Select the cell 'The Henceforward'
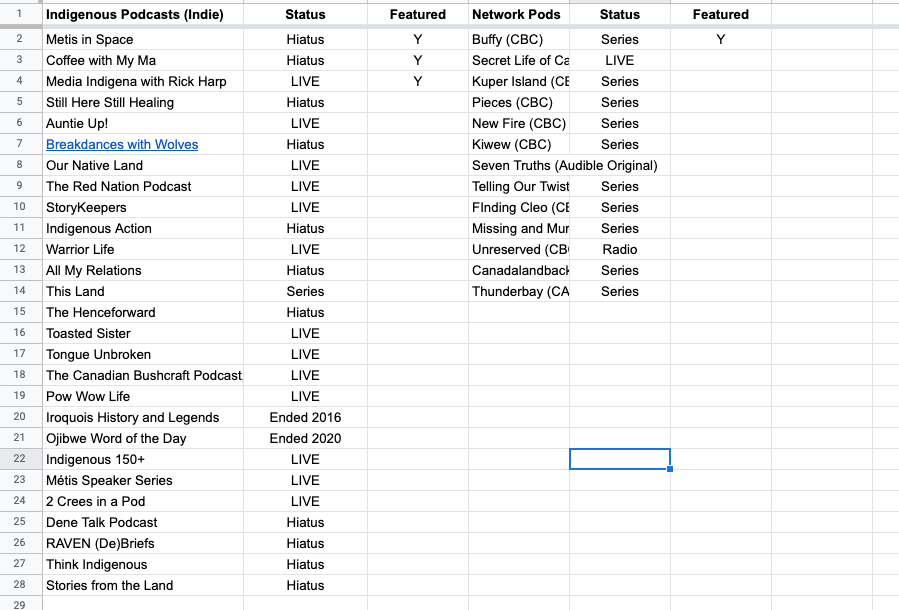 (x=143, y=312)
